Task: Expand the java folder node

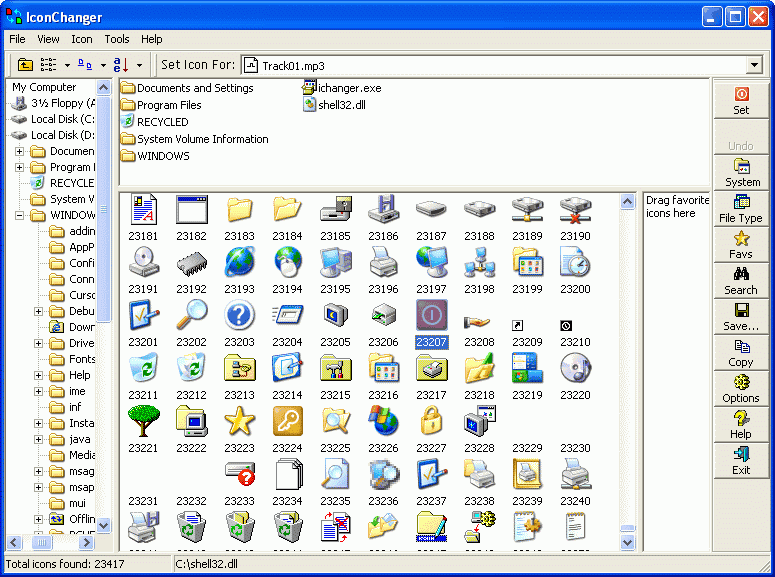Action: pos(38,439)
